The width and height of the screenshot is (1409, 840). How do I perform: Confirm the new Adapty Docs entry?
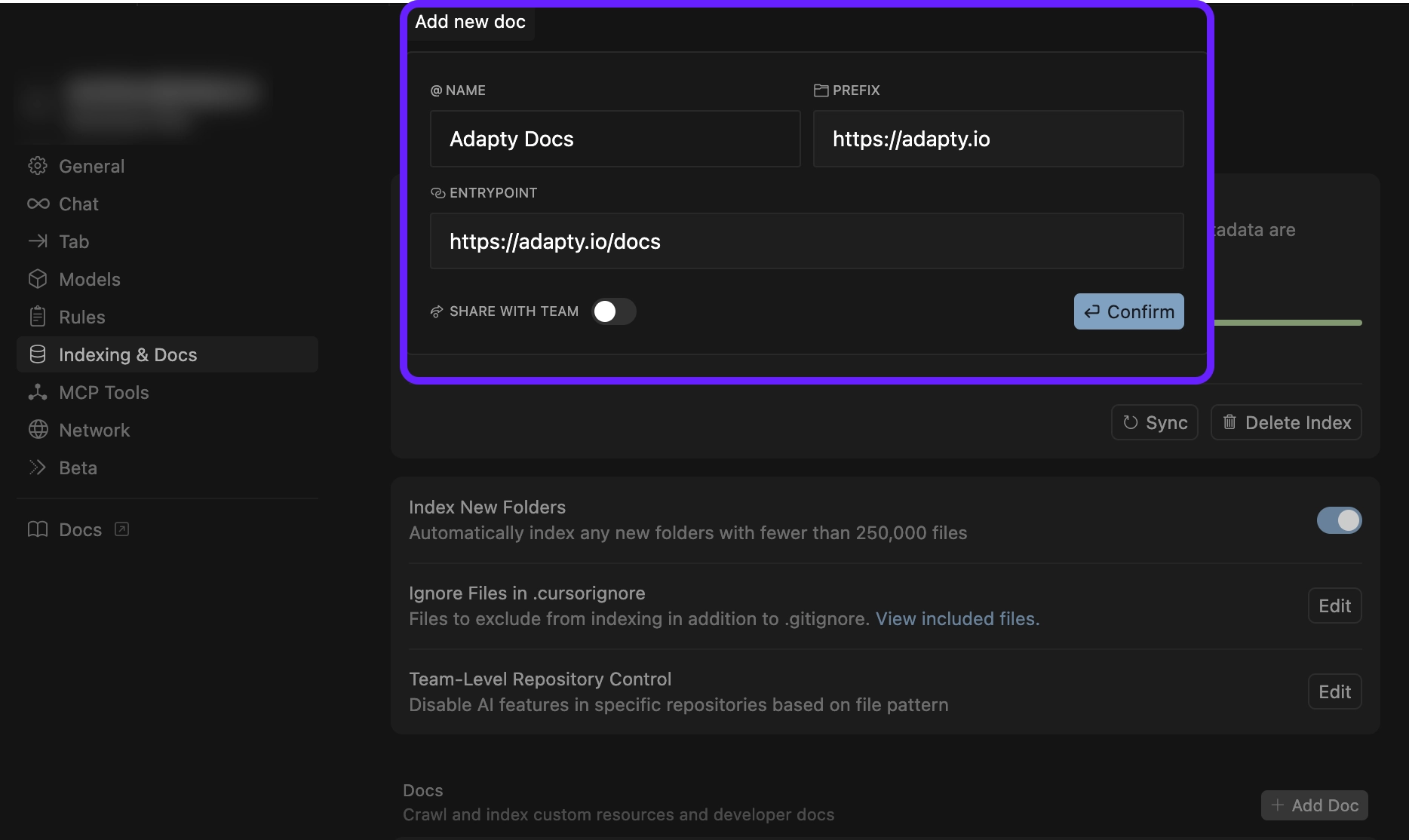pos(1128,311)
